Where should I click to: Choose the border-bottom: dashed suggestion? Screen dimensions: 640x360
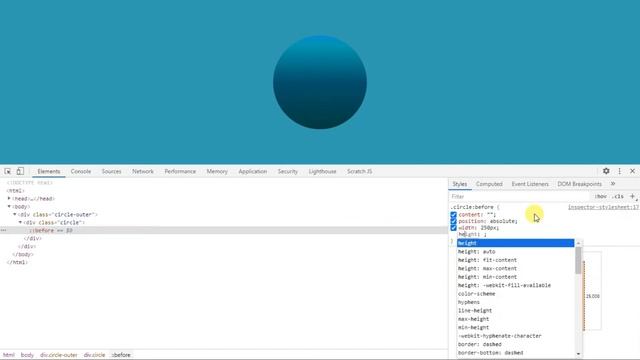(516, 353)
